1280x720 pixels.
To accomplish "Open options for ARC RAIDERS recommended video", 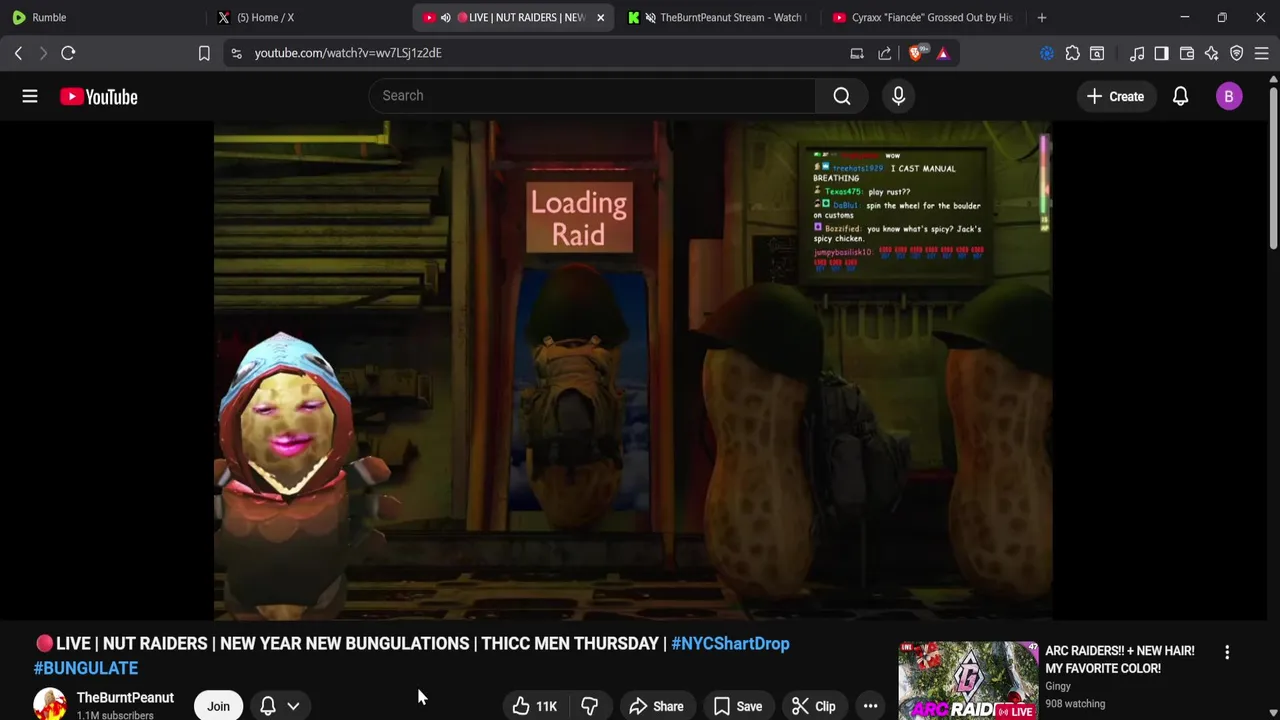I will (1227, 652).
